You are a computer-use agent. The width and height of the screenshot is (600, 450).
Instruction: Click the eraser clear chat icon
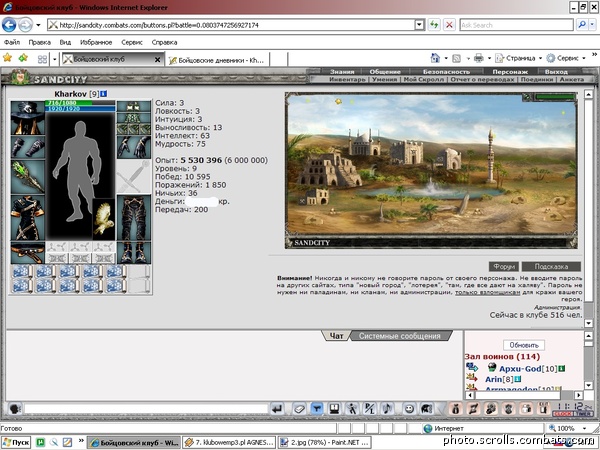[x=299, y=409]
